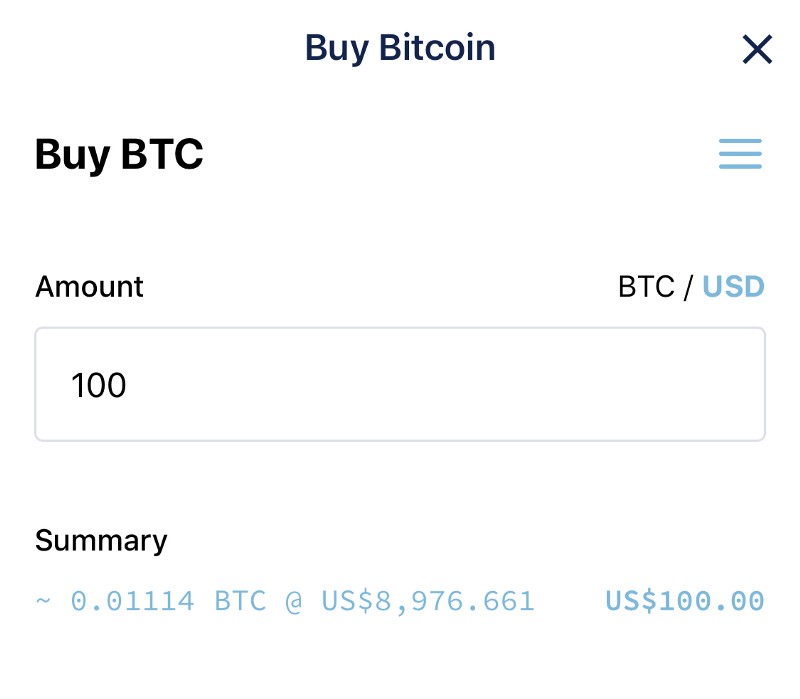The width and height of the screenshot is (800, 699).
Task: Click the Buy BTC heading
Action: 119,155
